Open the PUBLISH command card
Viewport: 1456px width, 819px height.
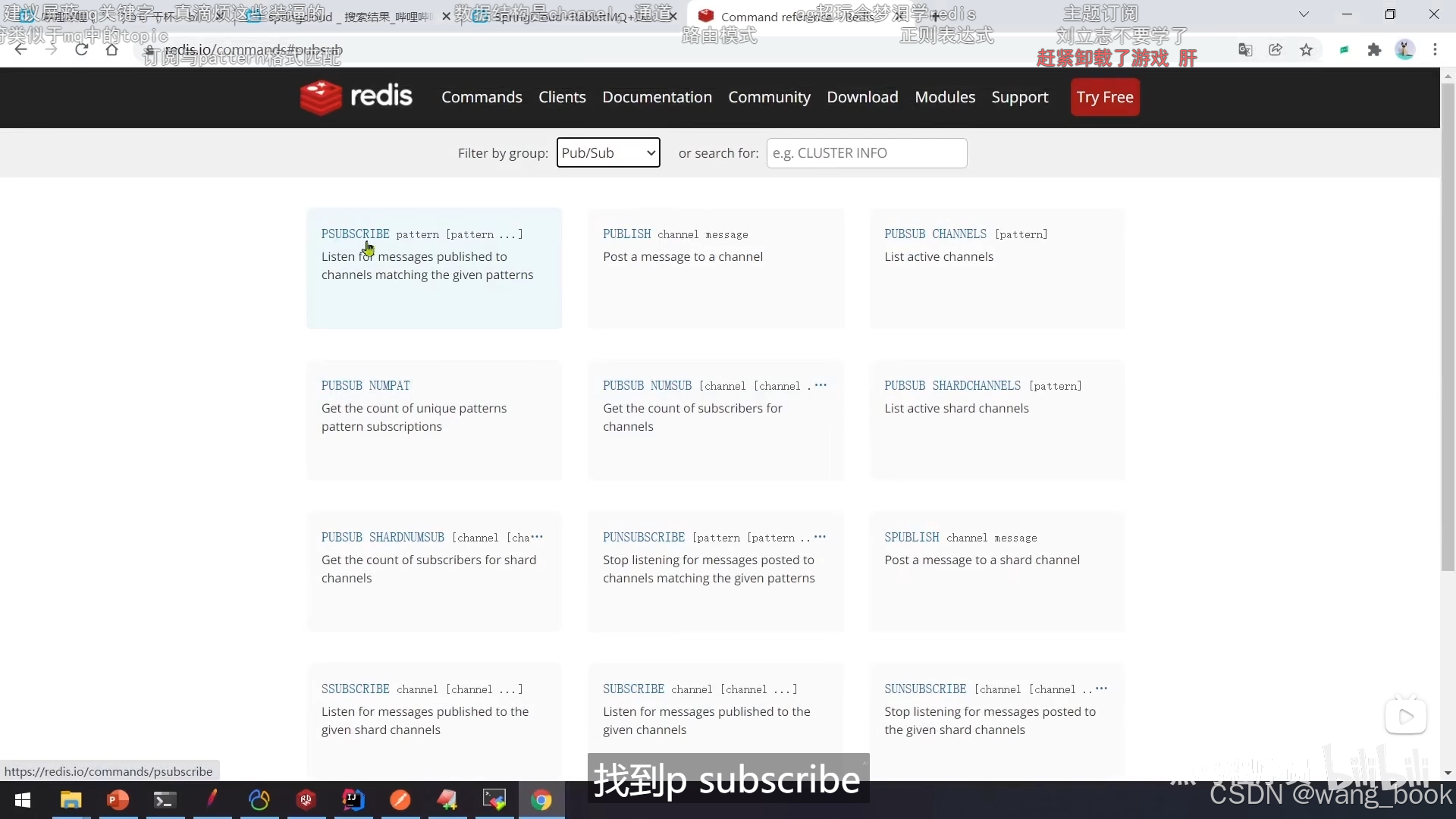pyautogui.click(x=715, y=268)
